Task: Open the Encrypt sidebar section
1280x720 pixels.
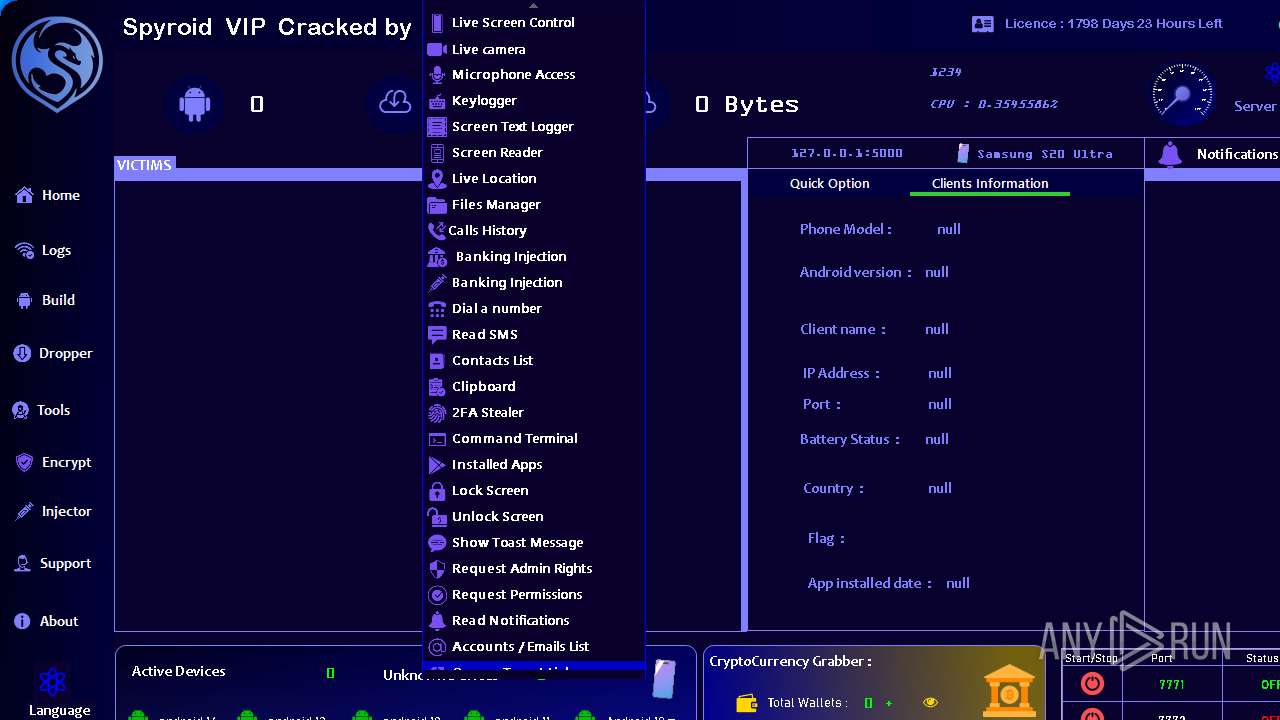Action: point(54,462)
